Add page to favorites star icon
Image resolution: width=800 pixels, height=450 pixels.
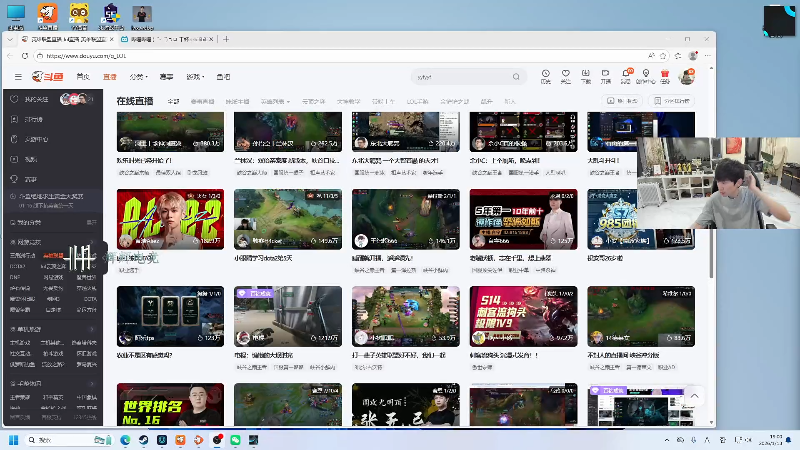(x=663, y=56)
